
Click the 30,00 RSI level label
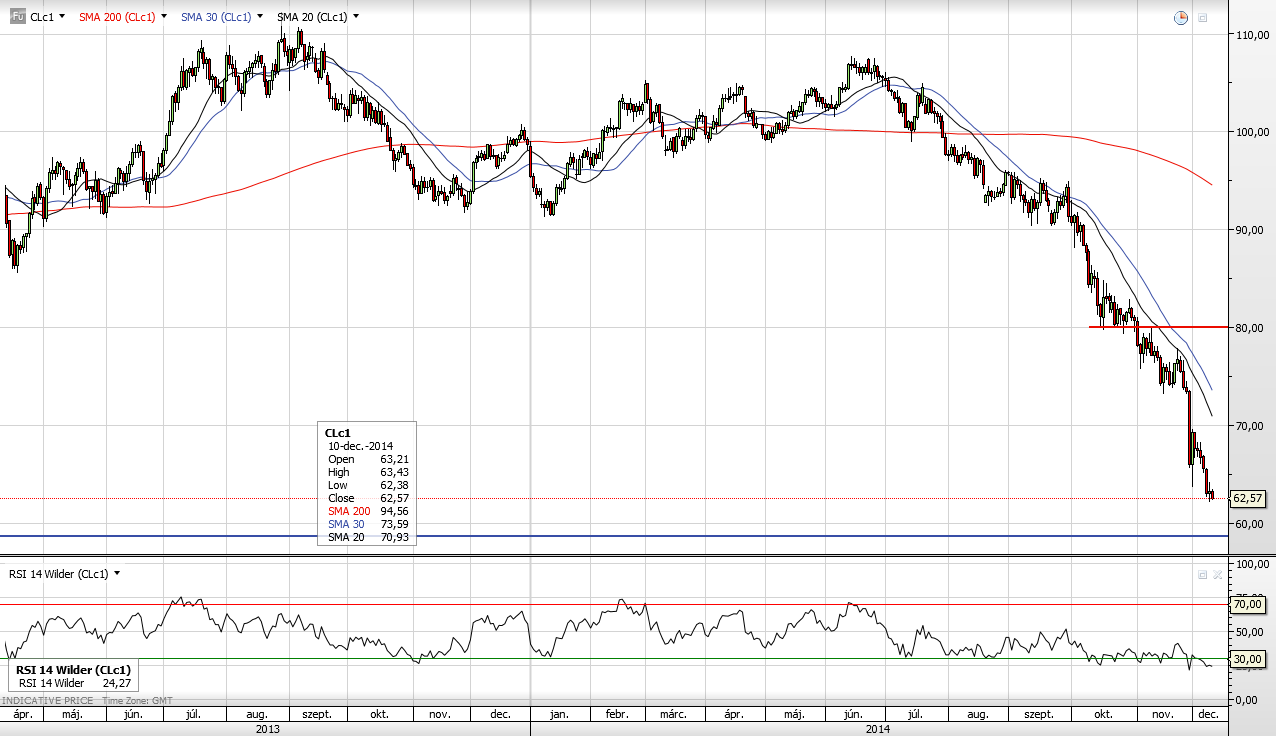coord(1250,659)
